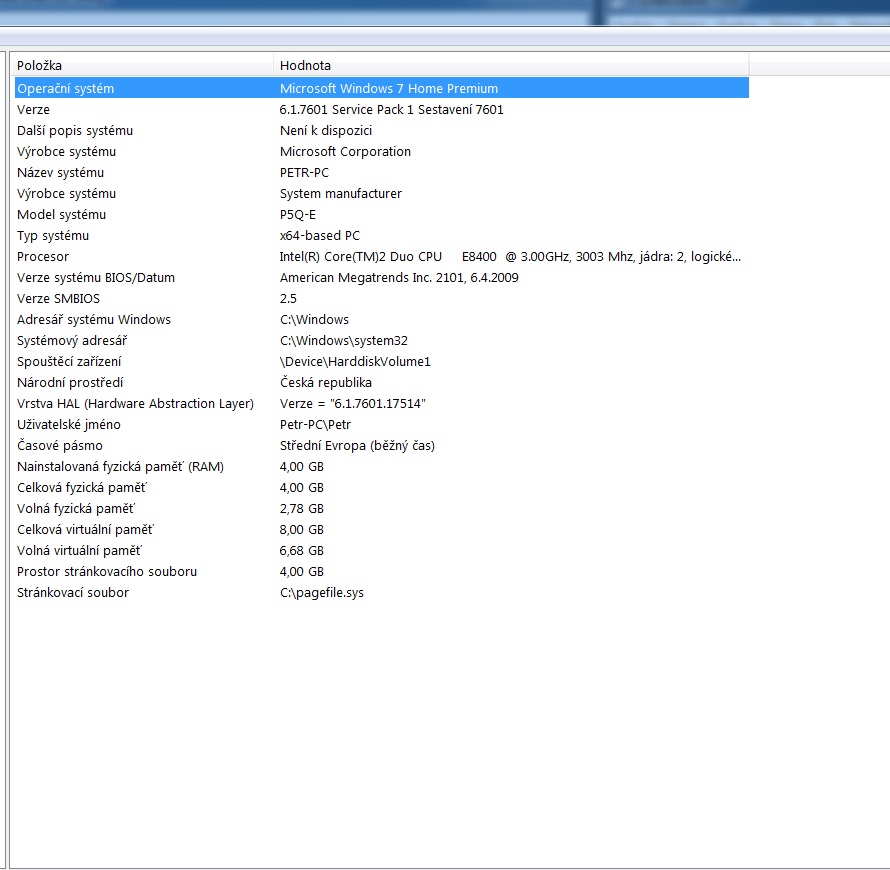Click the Intel Core2 Duo E8400 value

(510, 257)
